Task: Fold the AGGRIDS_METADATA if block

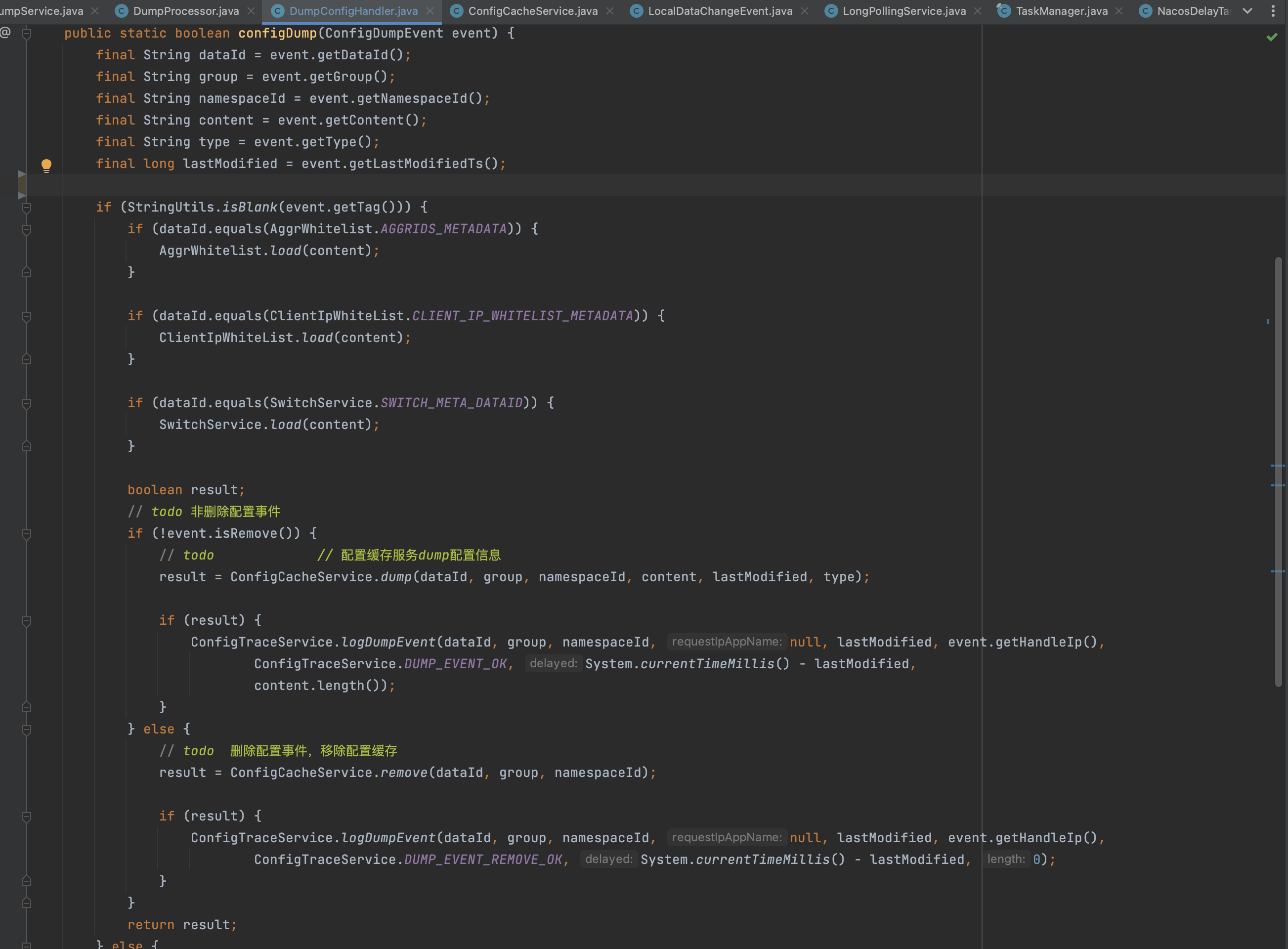Action: coord(26,230)
